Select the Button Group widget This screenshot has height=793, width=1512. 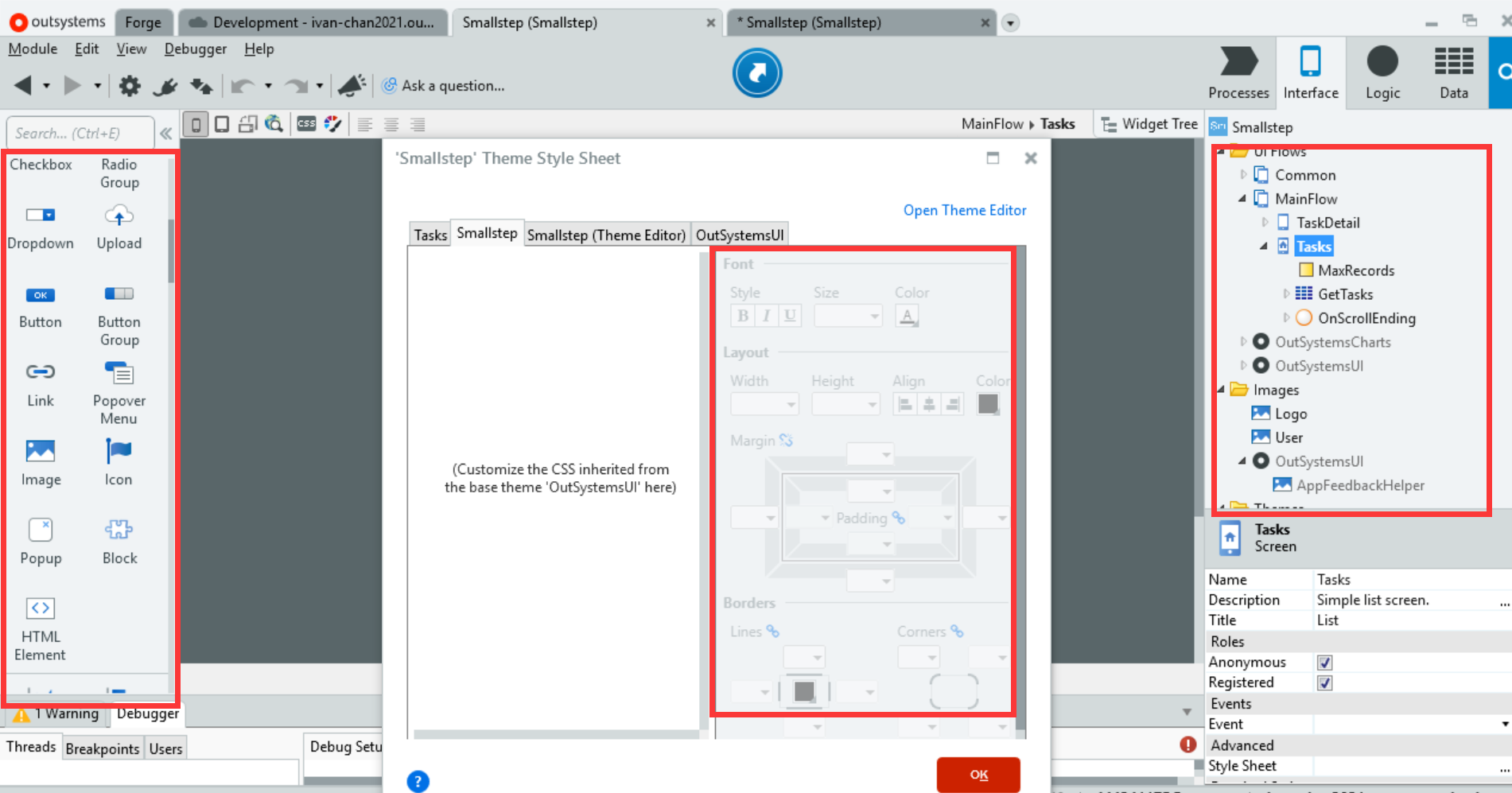[119, 316]
